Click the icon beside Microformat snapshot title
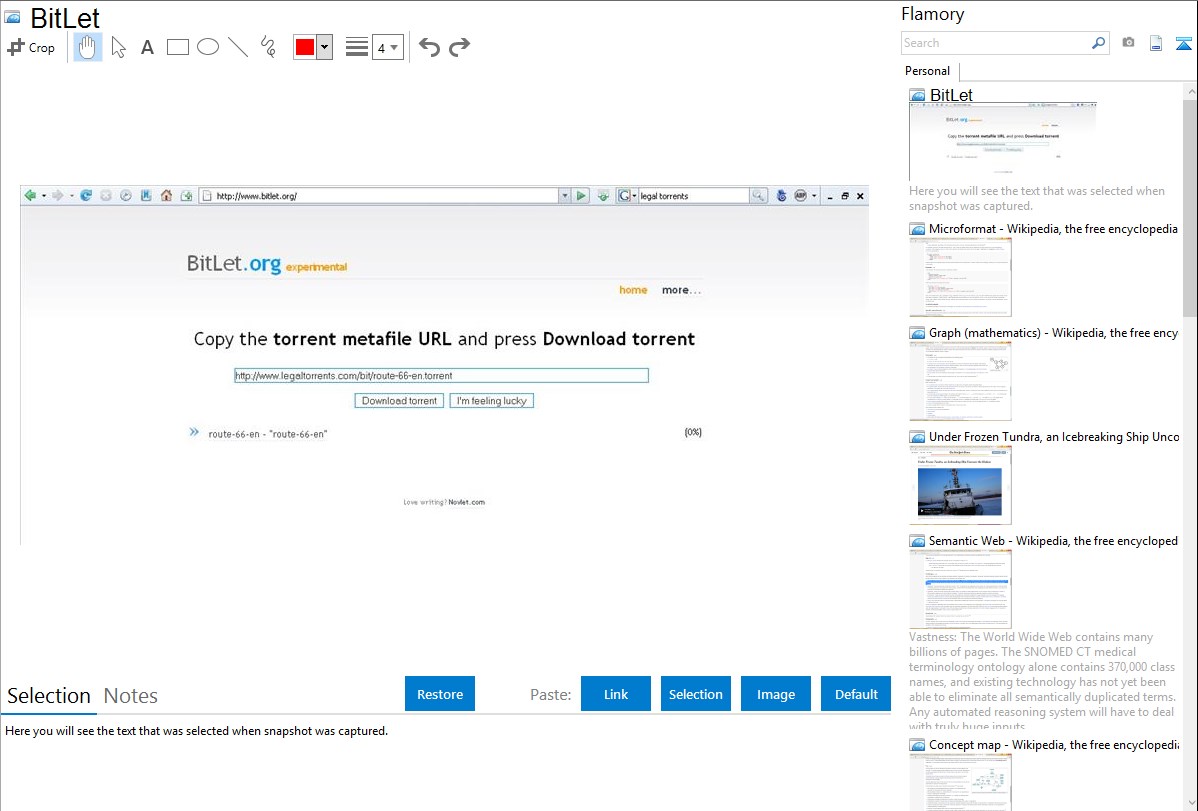The image size is (1198, 811). tap(918, 229)
